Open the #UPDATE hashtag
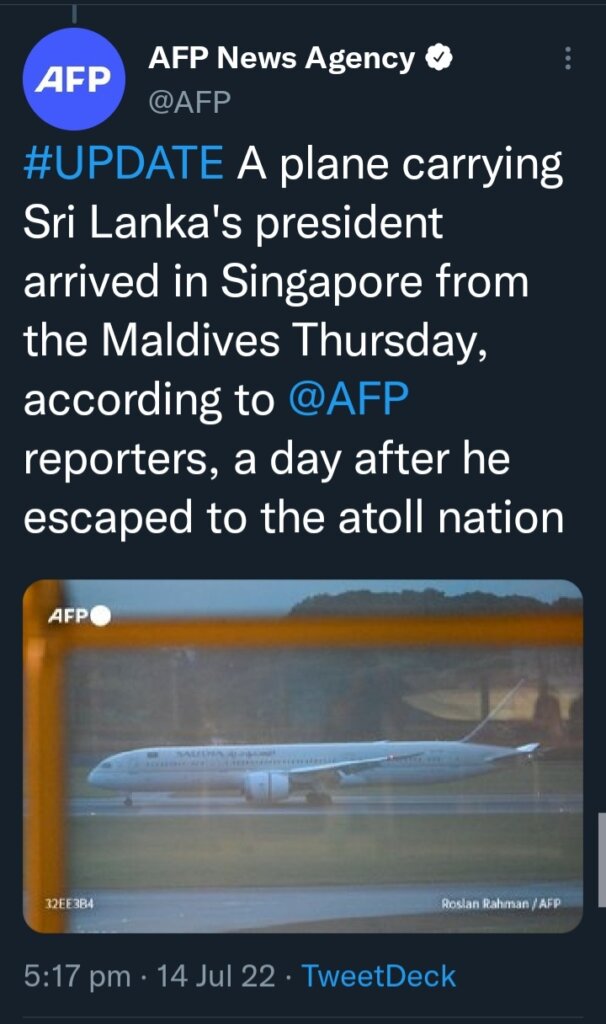Viewport: 606px width, 1024px height. tap(123, 163)
